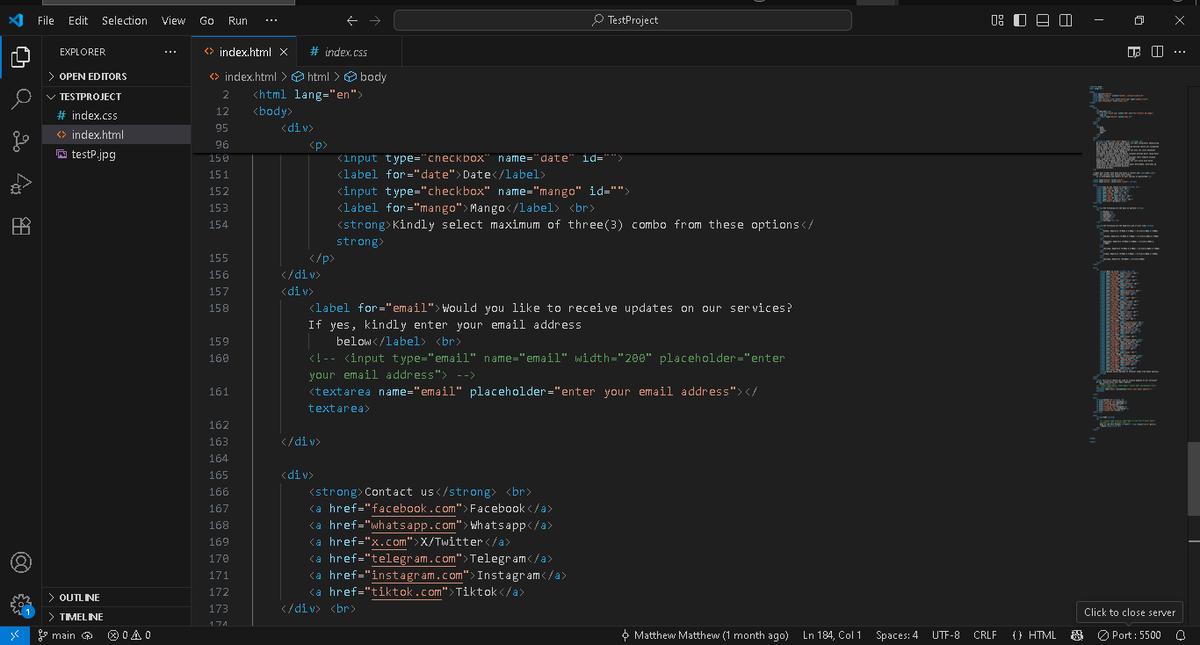
Task: Click the Go Forward arrow
Action: pos(375,20)
